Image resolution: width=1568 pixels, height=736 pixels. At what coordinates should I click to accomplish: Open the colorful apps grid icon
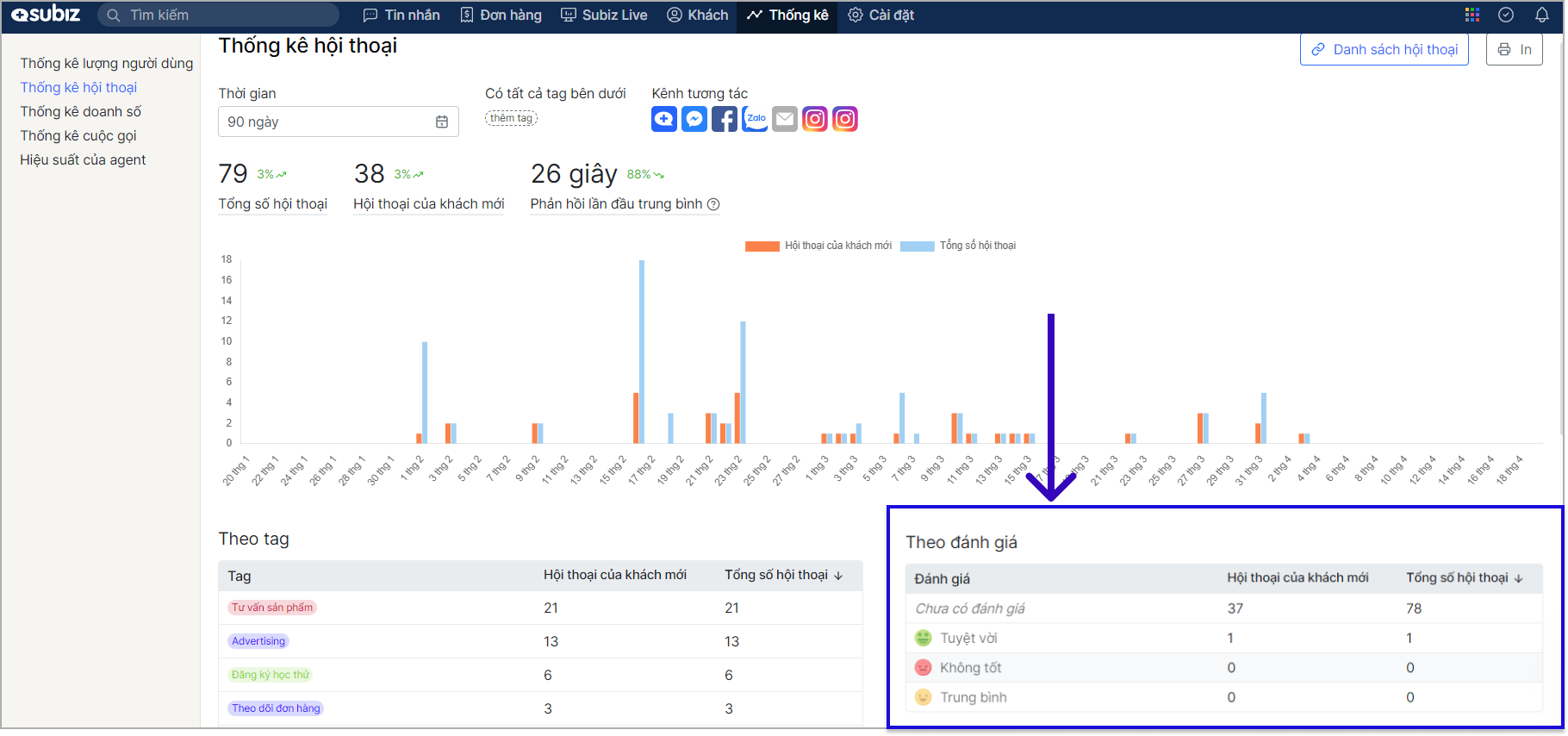[1472, 15]
